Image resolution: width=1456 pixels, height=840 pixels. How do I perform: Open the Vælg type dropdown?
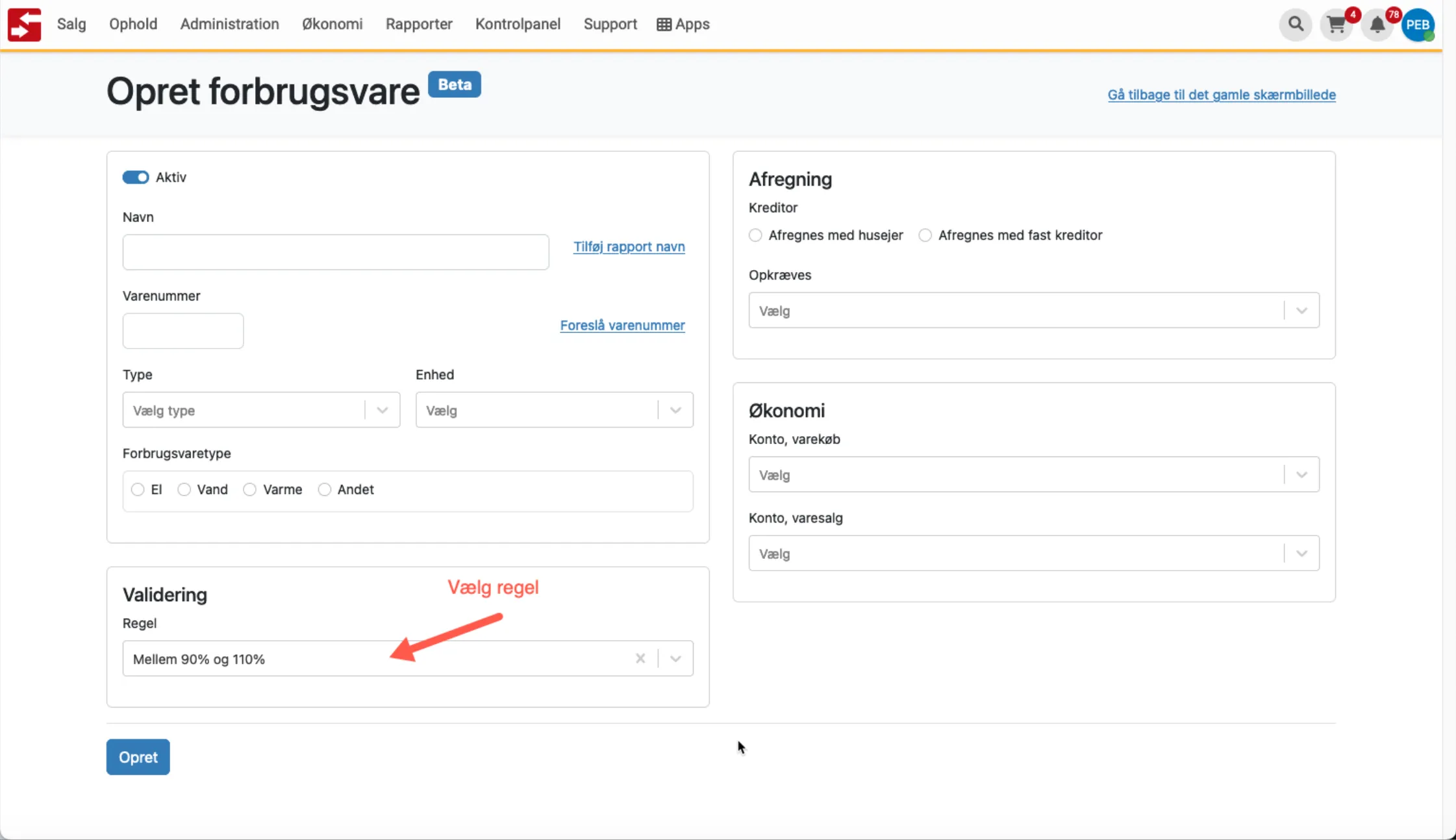click(261, 410)
